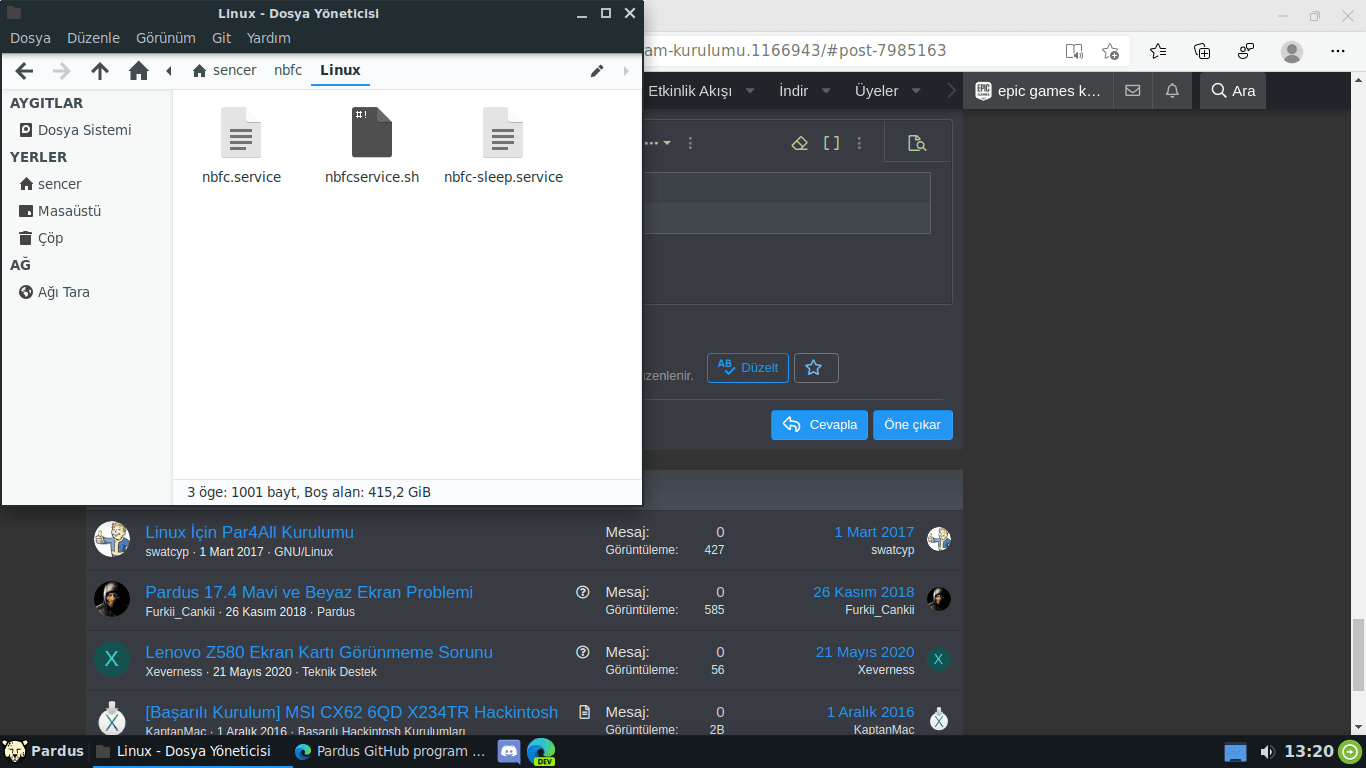Screen dimensions: 1366x768
Task: Open Lenovo Z580 Ekran Kartı thread
Action: [319, 652]
